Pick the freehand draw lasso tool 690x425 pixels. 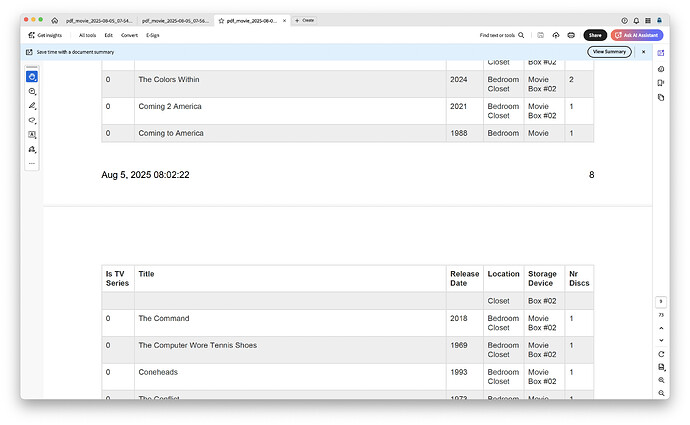32,121
